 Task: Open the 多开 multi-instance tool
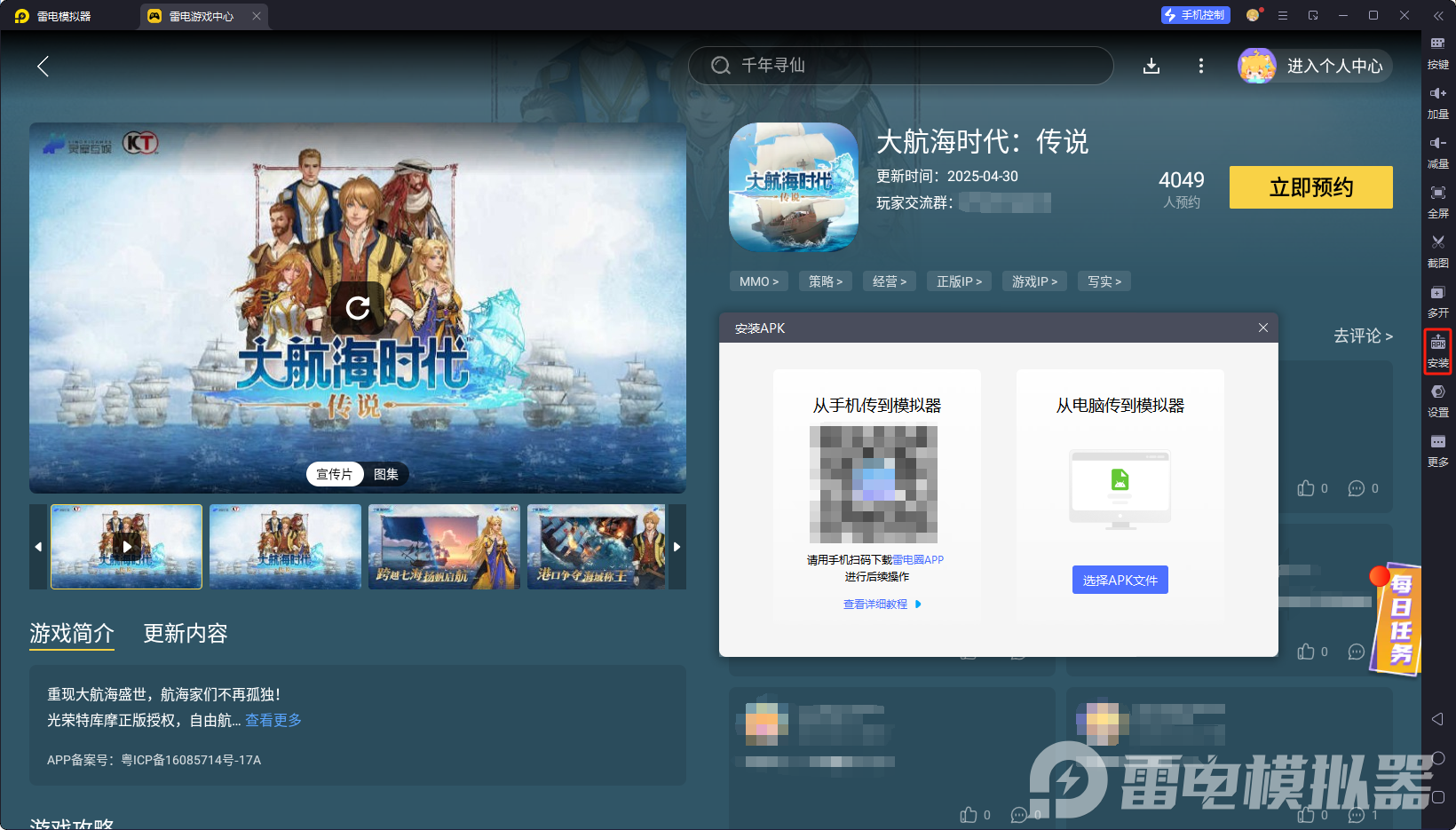click(1438, 301)
